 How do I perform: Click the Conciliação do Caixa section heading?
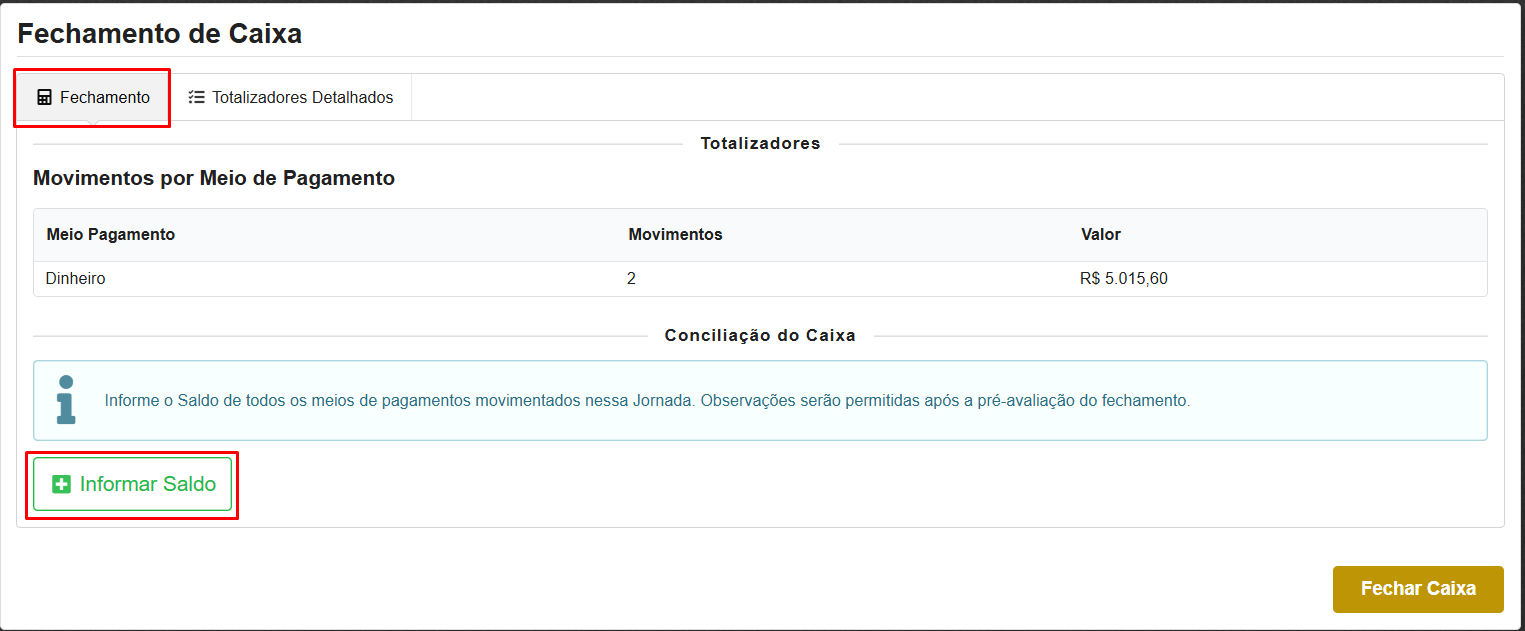click(x=762, y=335)
